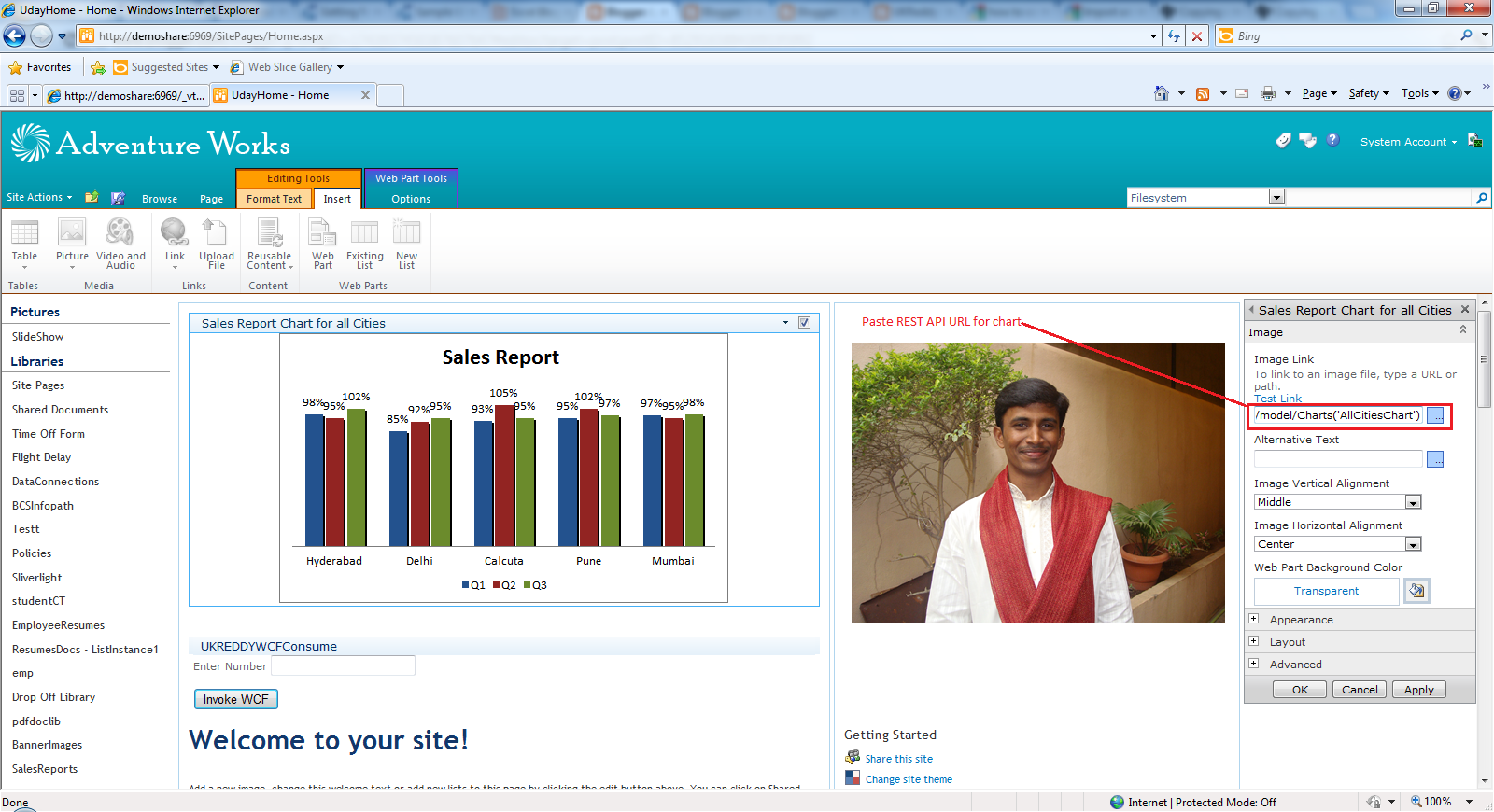1494x812 pixels.
Task: Click the Link ribbon icon
Action: [175, 244]
